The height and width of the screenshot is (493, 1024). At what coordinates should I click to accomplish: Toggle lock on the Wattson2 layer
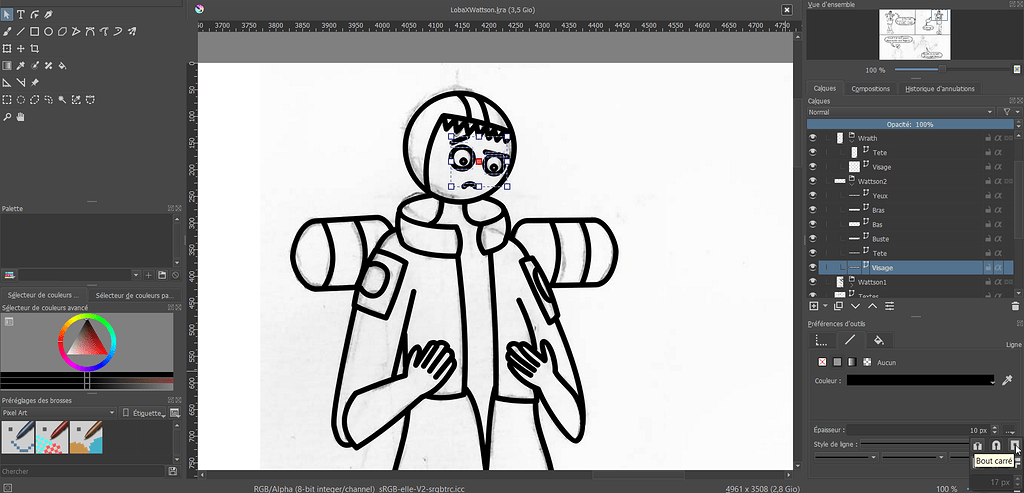[x=988, y=182]
